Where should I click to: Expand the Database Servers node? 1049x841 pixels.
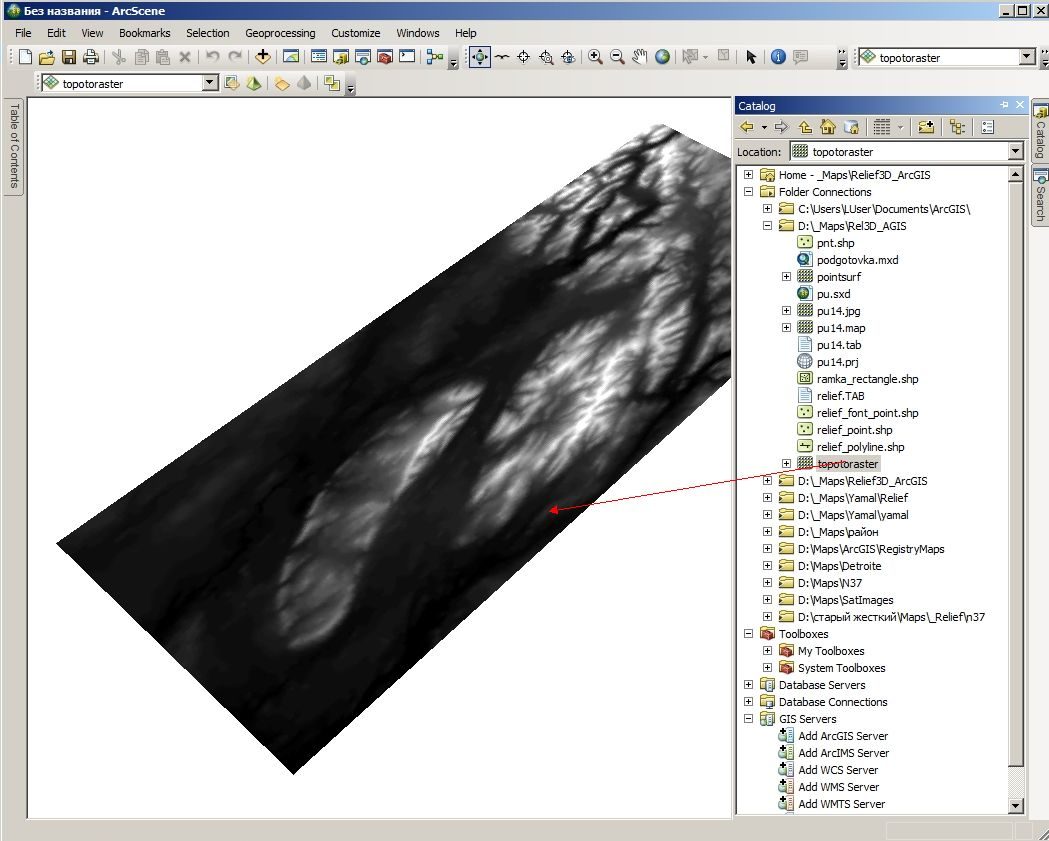pos(749,684)
